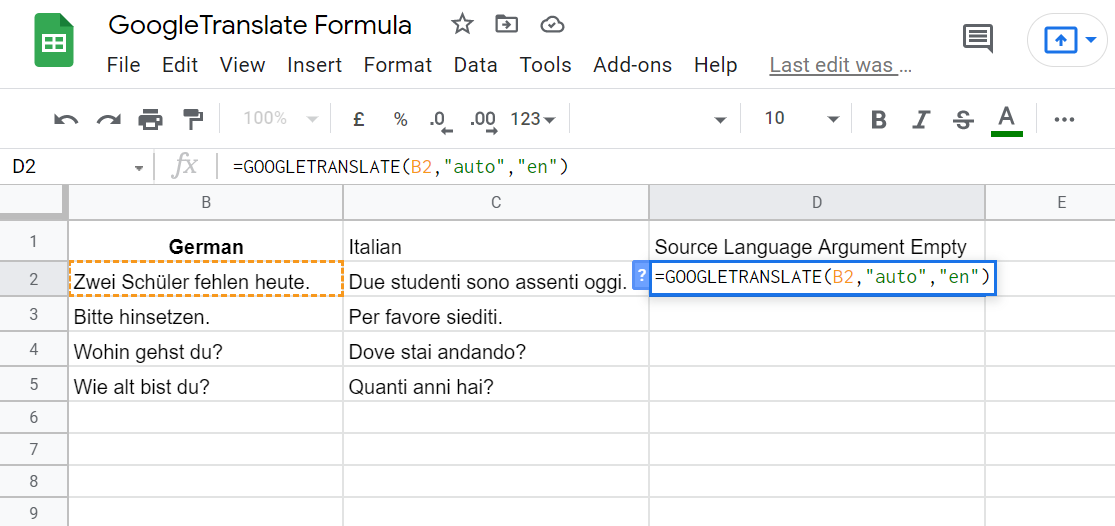Viewport: 1115px width, 526px height.
Task: Select cell containing Bitte hinsetzen
Action: [x=205, y=316]
